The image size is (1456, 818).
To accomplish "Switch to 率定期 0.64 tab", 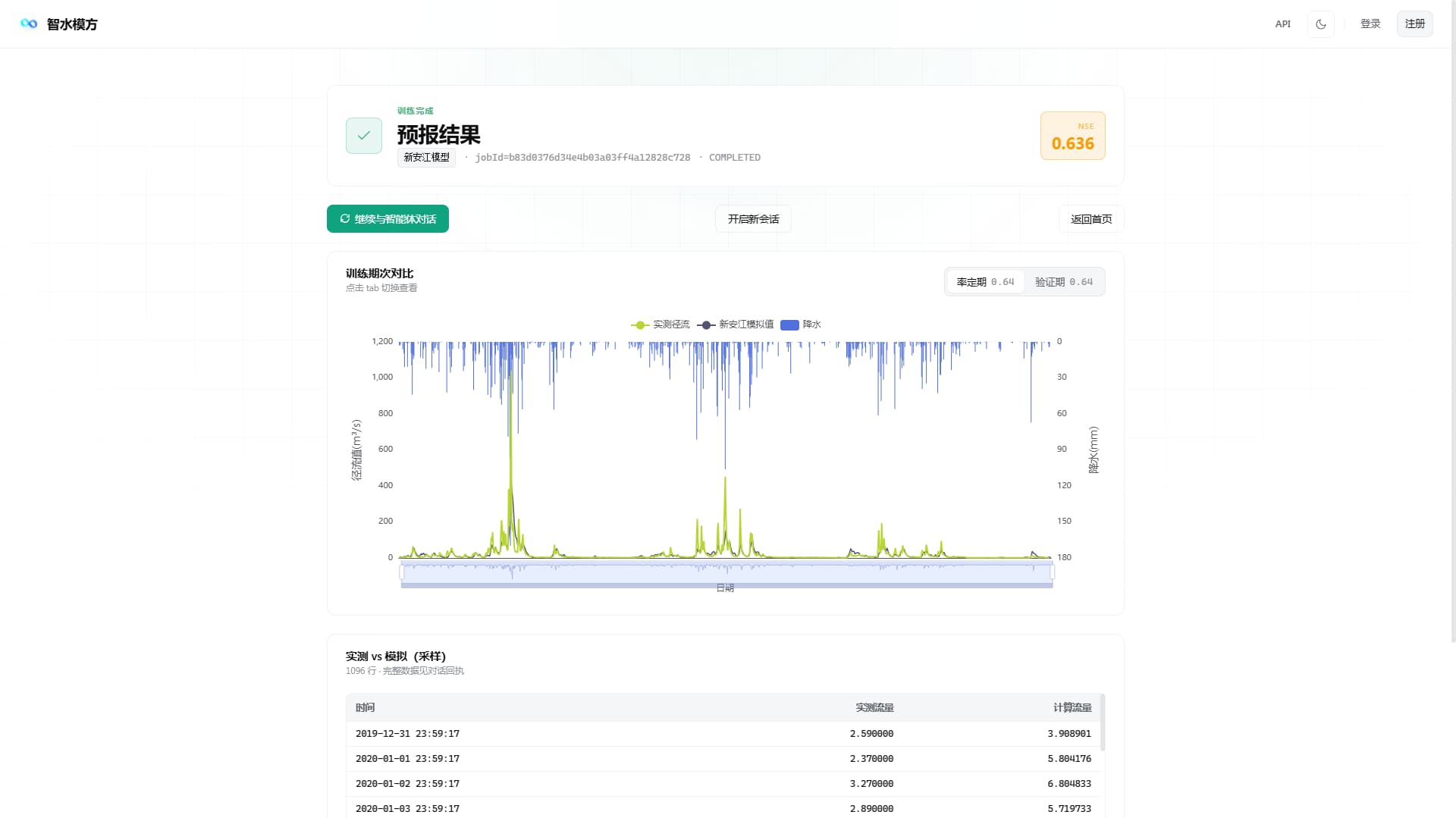I will (x=985, y=282).
